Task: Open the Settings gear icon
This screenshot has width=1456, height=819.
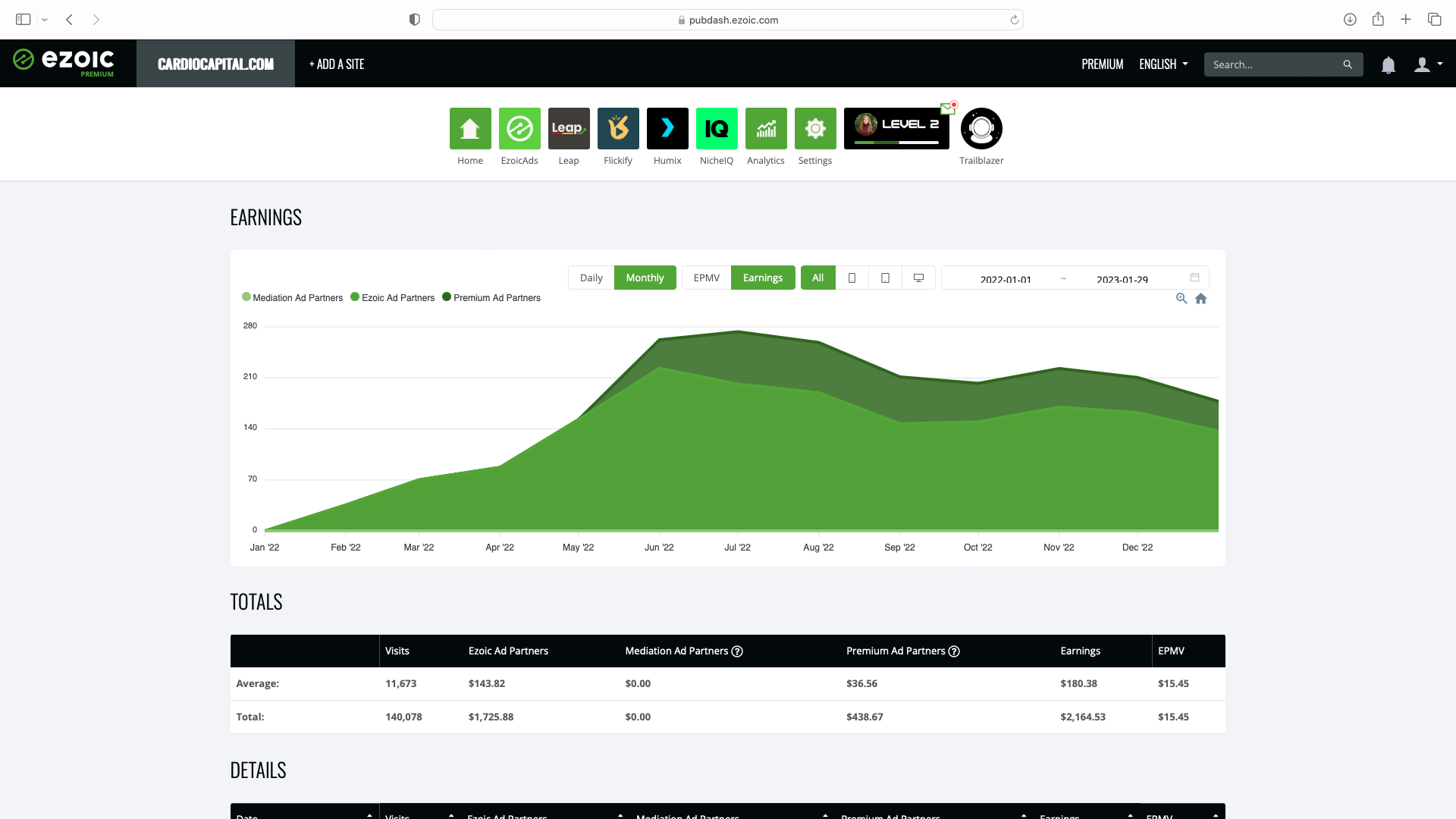Action: click(x=815, y=128)
